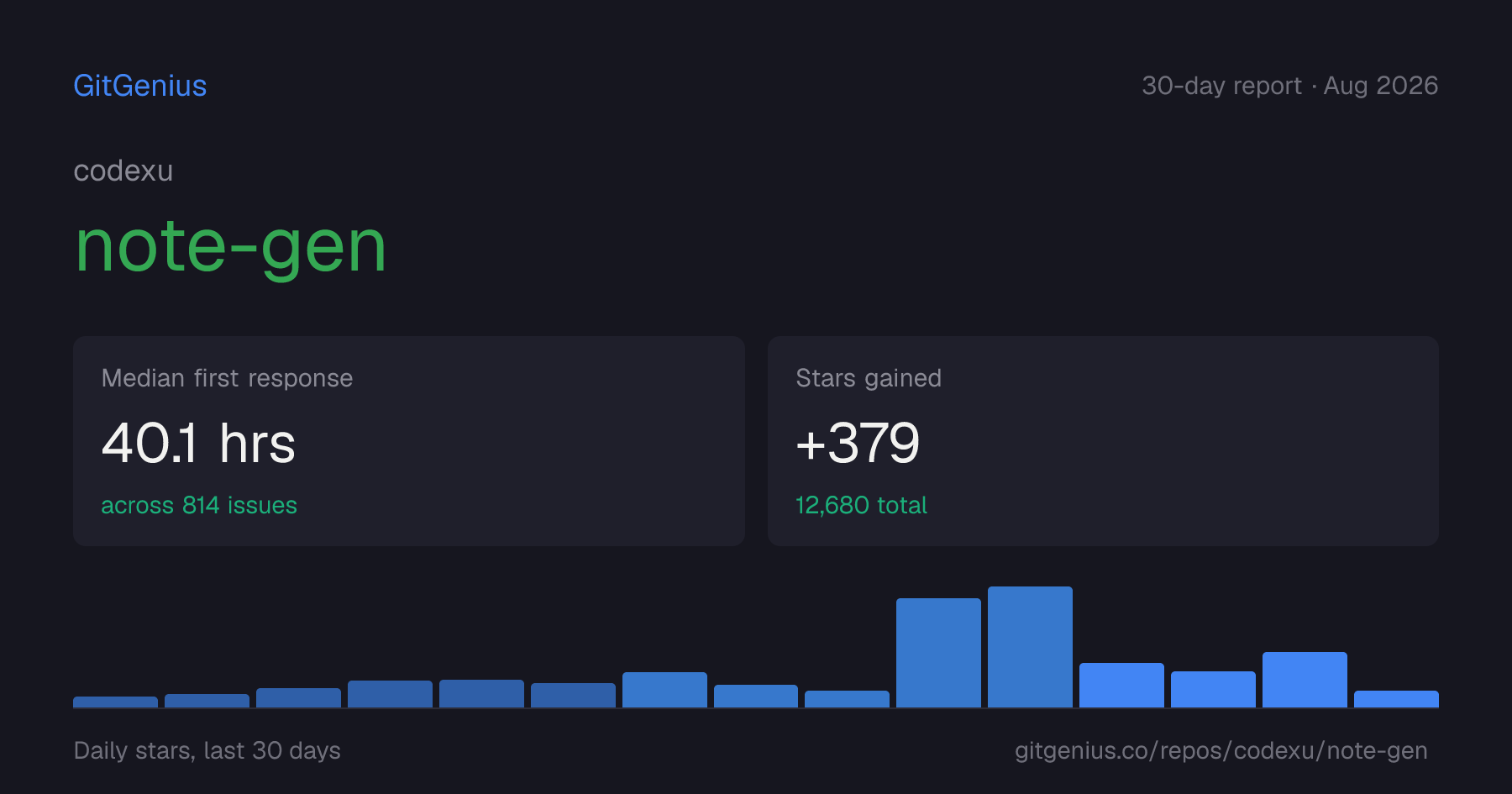Viewport: 1512px width, 794px height.
Task: Click the 30-day report Aug 2026 label
Action: click(x=1289, y=86)
